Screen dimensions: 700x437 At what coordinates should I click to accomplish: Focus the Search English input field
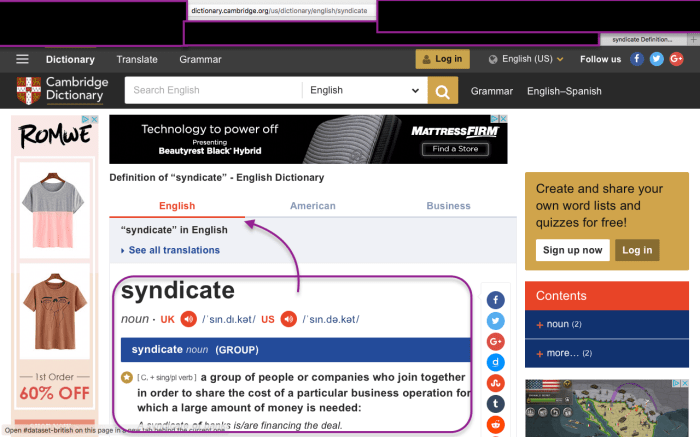[213, 90]
